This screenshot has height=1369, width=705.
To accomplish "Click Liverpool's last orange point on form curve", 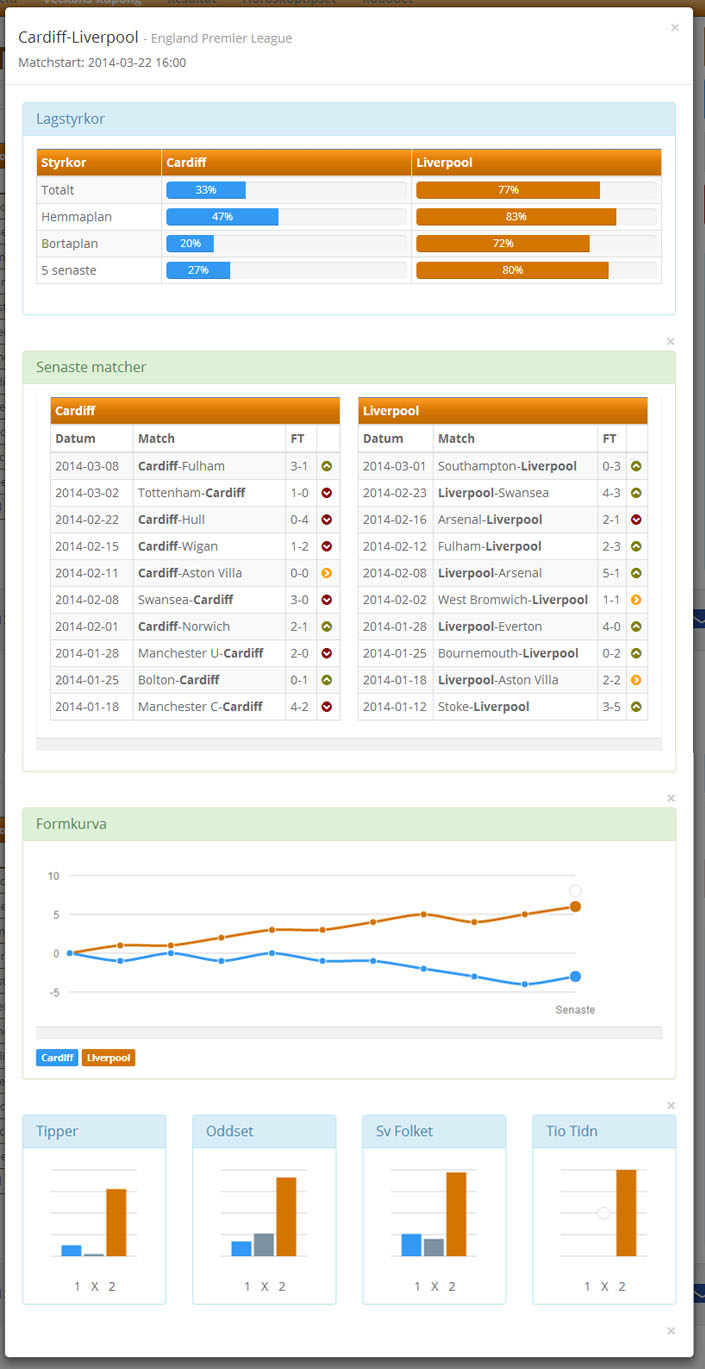I will 575,907.
